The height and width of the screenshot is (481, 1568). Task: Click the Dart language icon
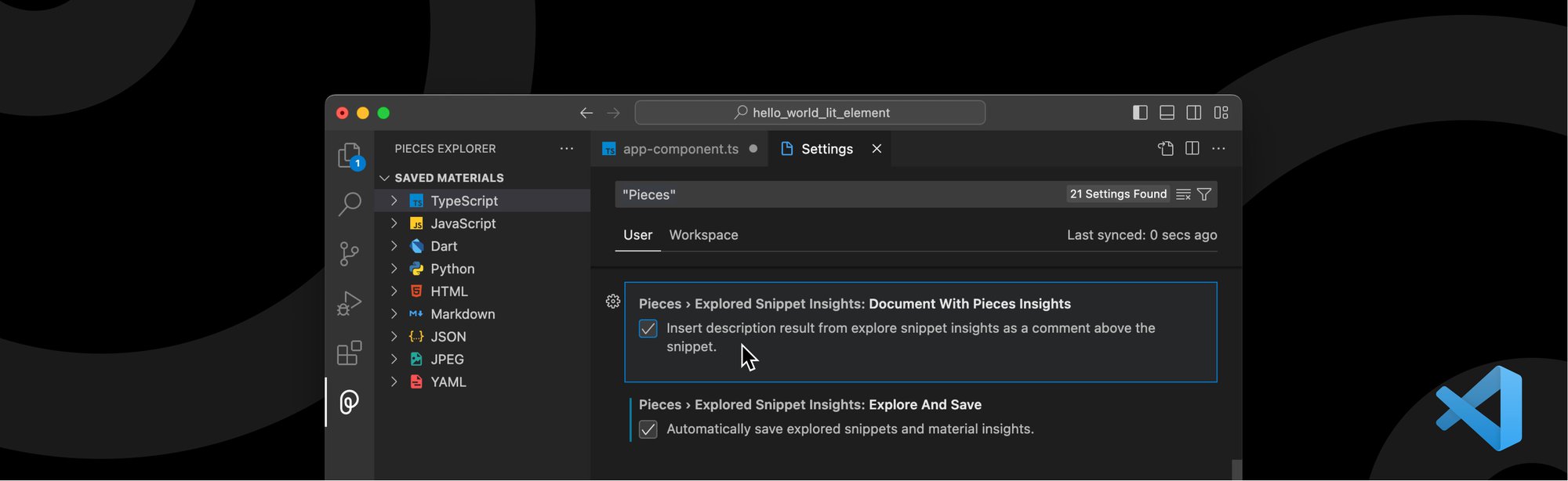pyautogui.click(x=416, y=247)
